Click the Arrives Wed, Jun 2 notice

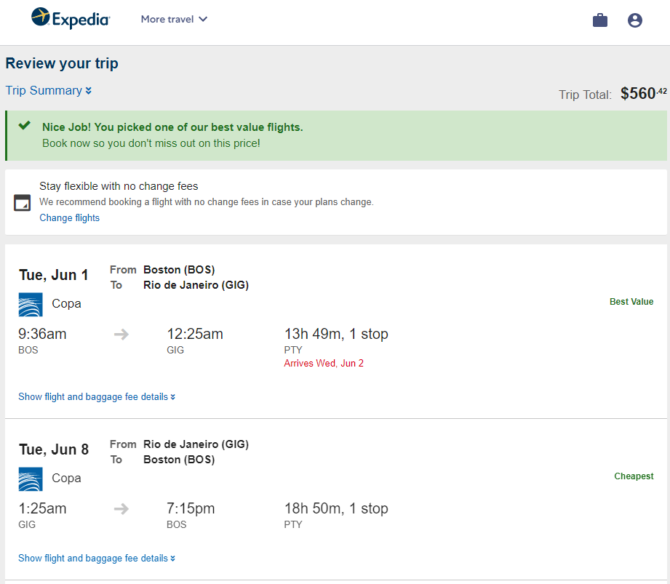323,363
